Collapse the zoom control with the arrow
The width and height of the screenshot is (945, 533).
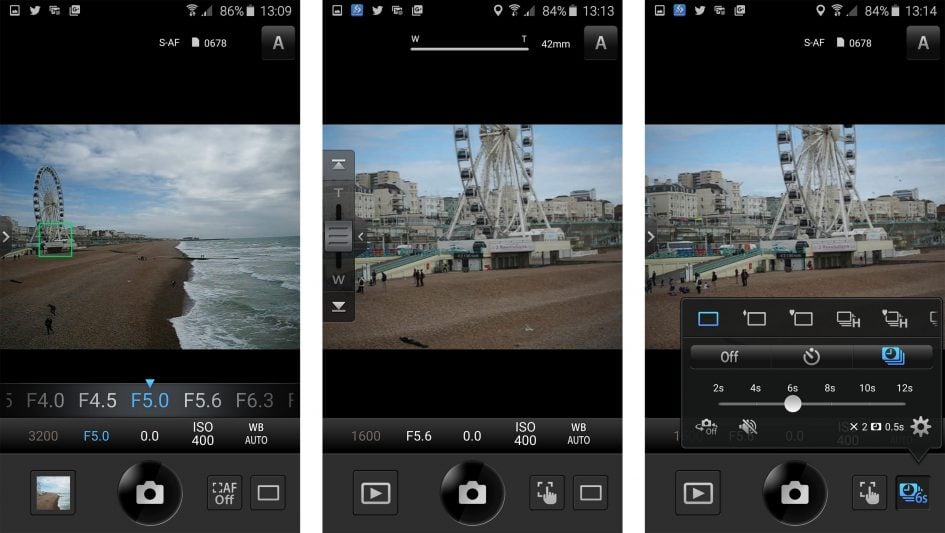[x=361, y=237]
